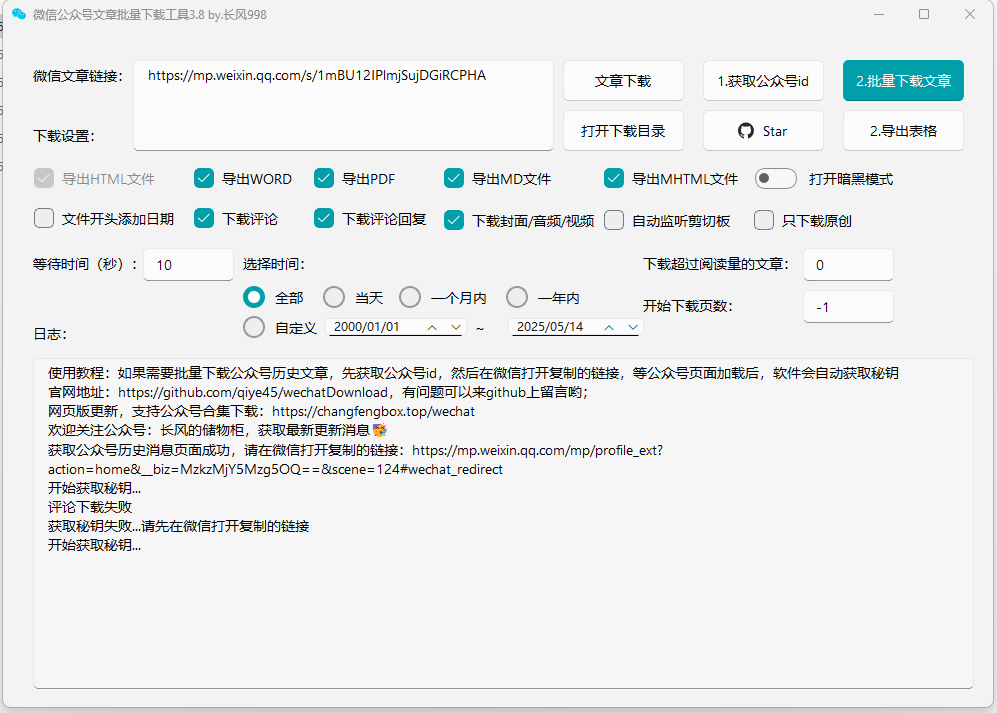Click the 等待时间 field showing 10
997x713 pixels.
pos(188,265)
